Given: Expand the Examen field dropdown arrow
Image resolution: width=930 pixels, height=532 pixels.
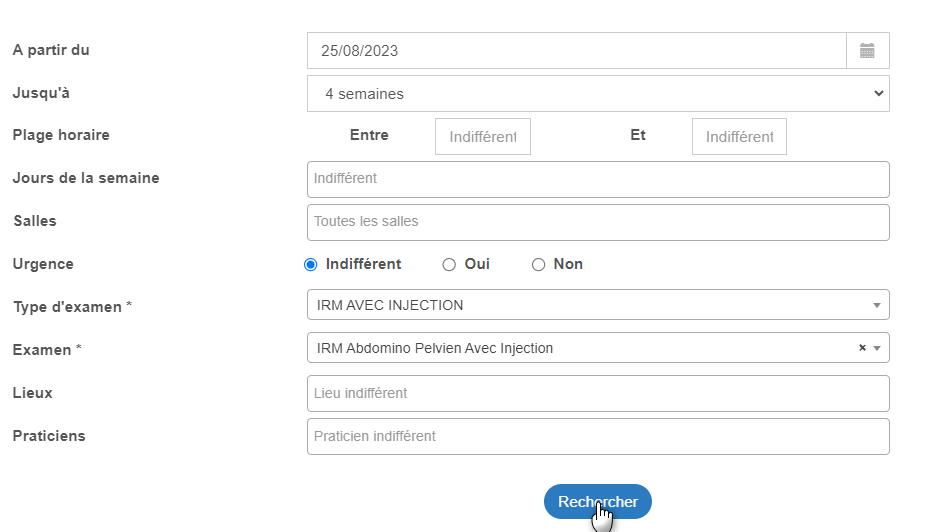Looking at the screenshot, I should [x=877, y=348].
